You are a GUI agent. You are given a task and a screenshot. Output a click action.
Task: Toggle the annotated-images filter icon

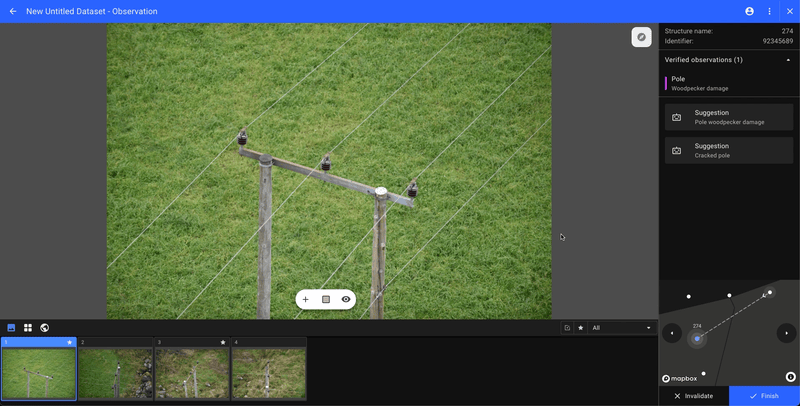coord(567,328)
